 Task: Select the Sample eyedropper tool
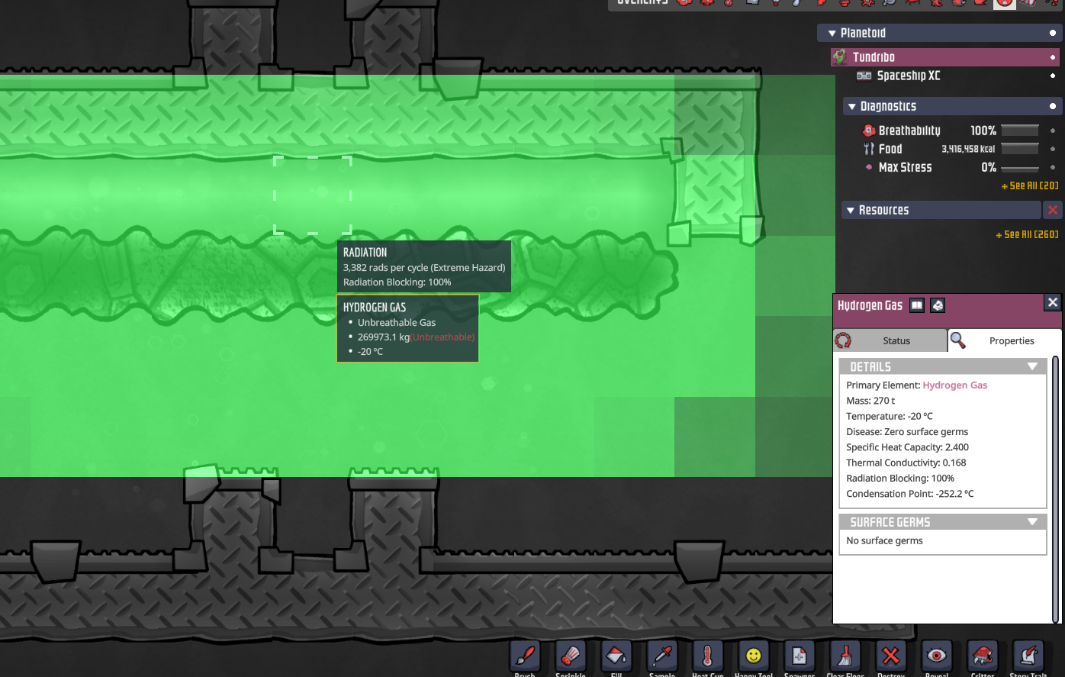662,656
